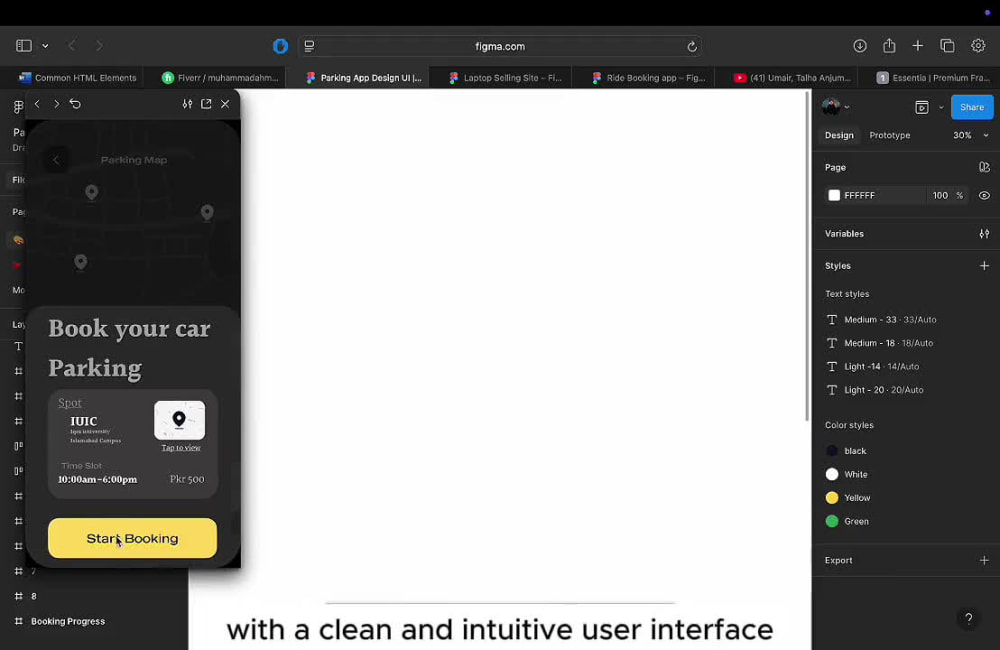Show tab overview icon
Viewport: 1000px width, 650px height.
point(947,46)
